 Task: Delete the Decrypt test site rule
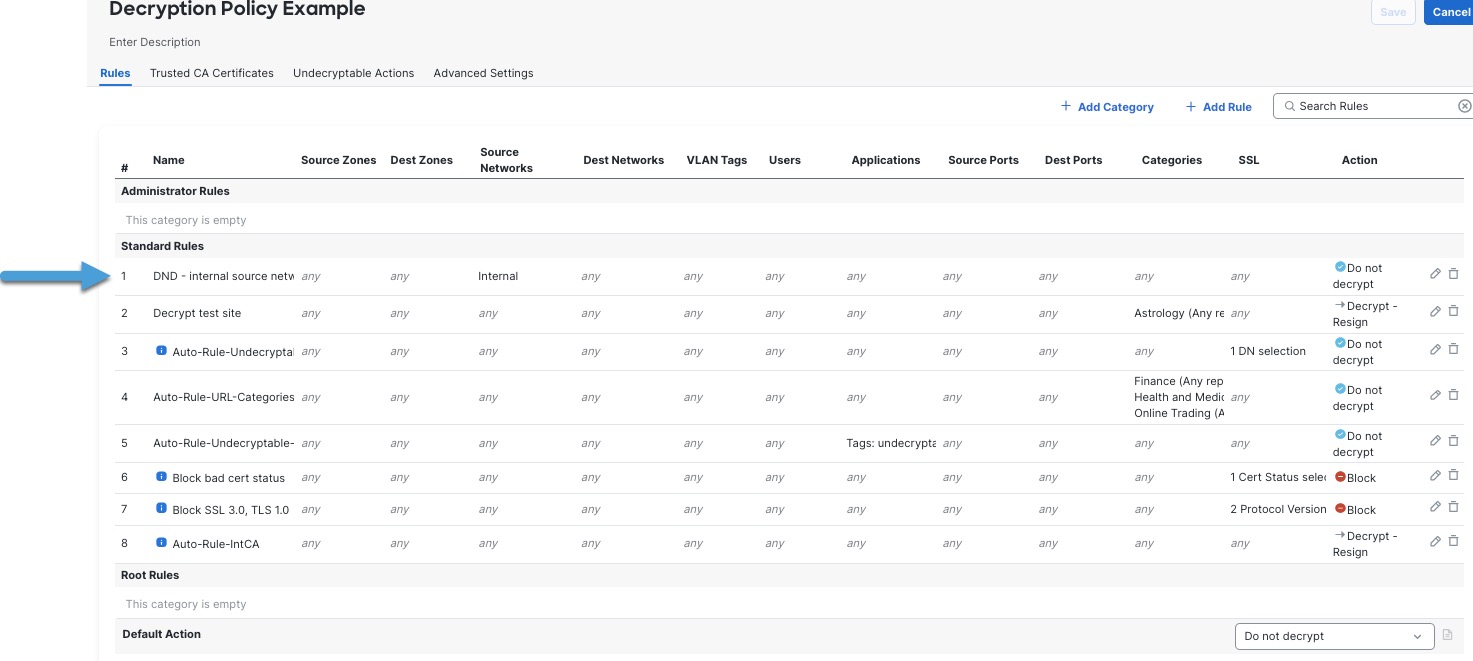(x=1453, y=312)
